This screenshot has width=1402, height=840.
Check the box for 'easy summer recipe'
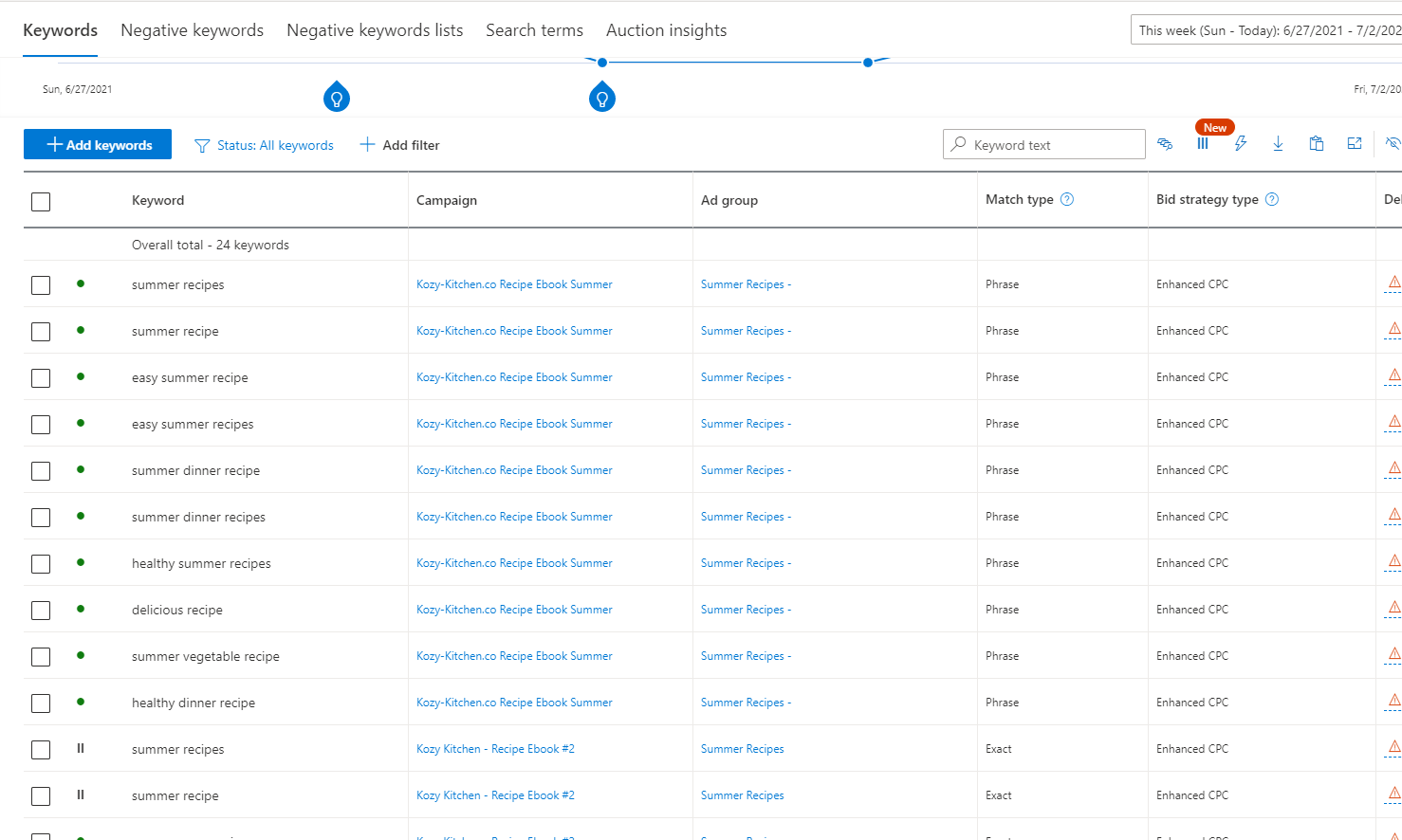[x=41, y=378]
